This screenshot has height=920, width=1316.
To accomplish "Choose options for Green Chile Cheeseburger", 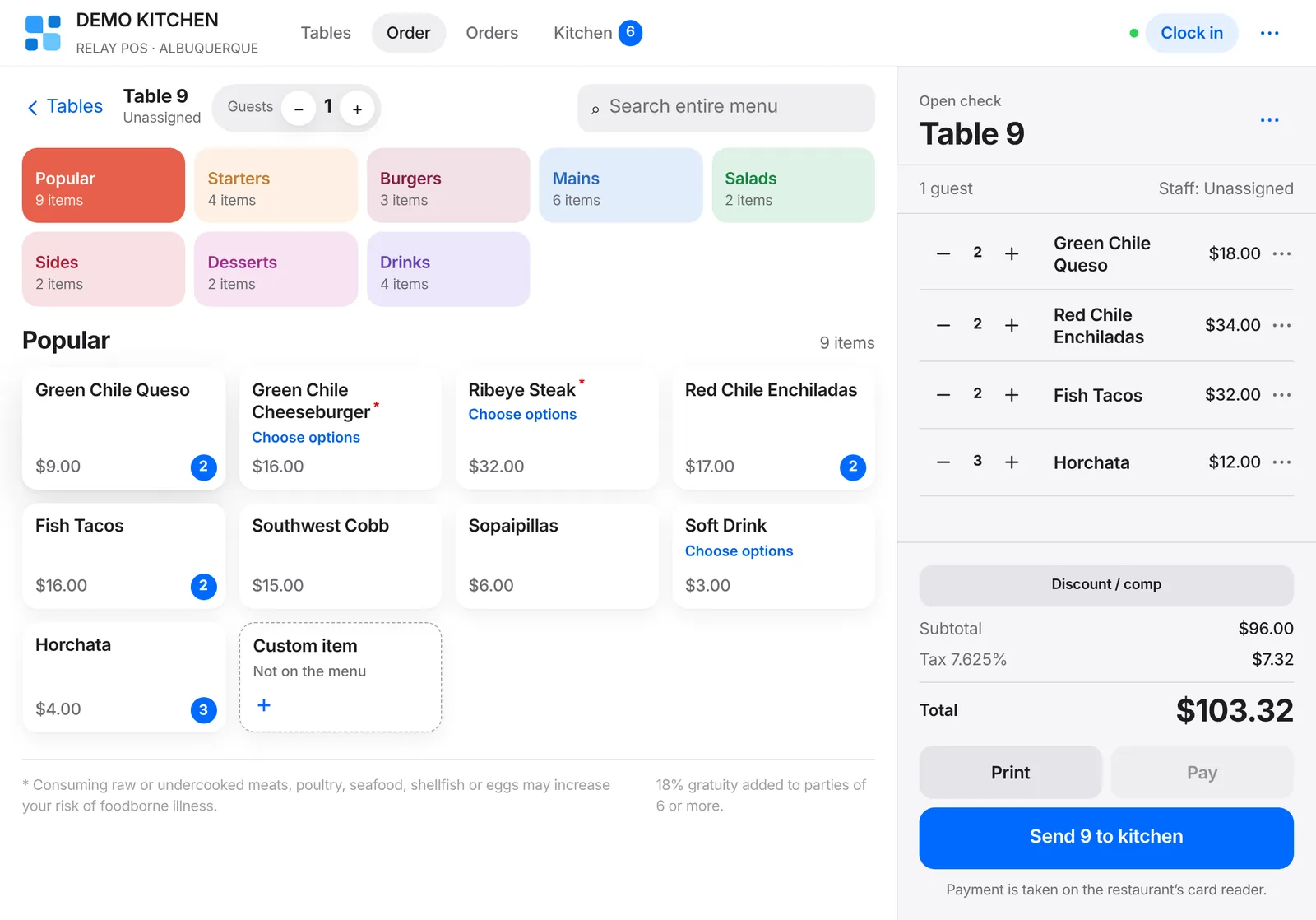I will click(x=306, y=438).
